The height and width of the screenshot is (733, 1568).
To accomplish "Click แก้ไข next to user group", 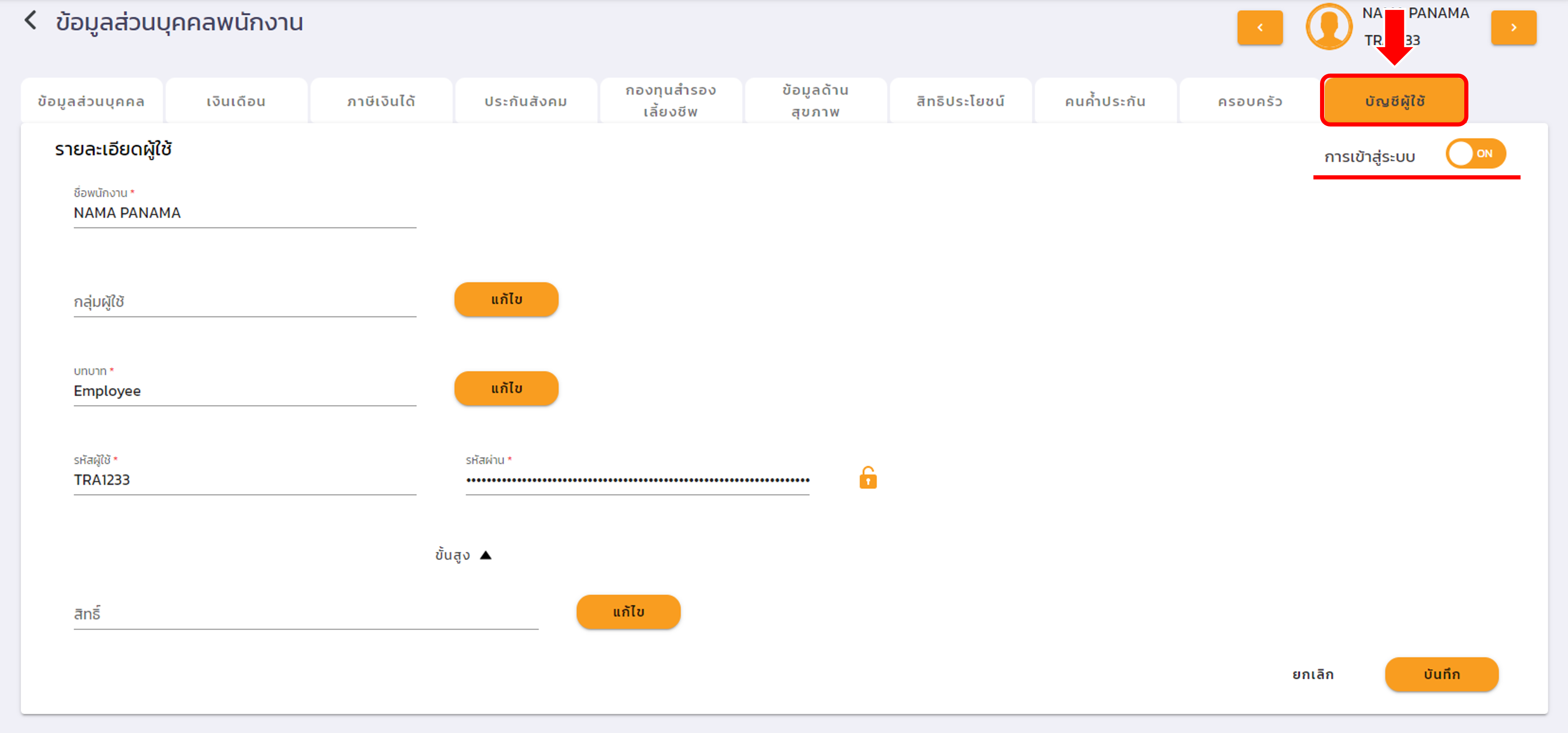I will click(x=506, y=300).
